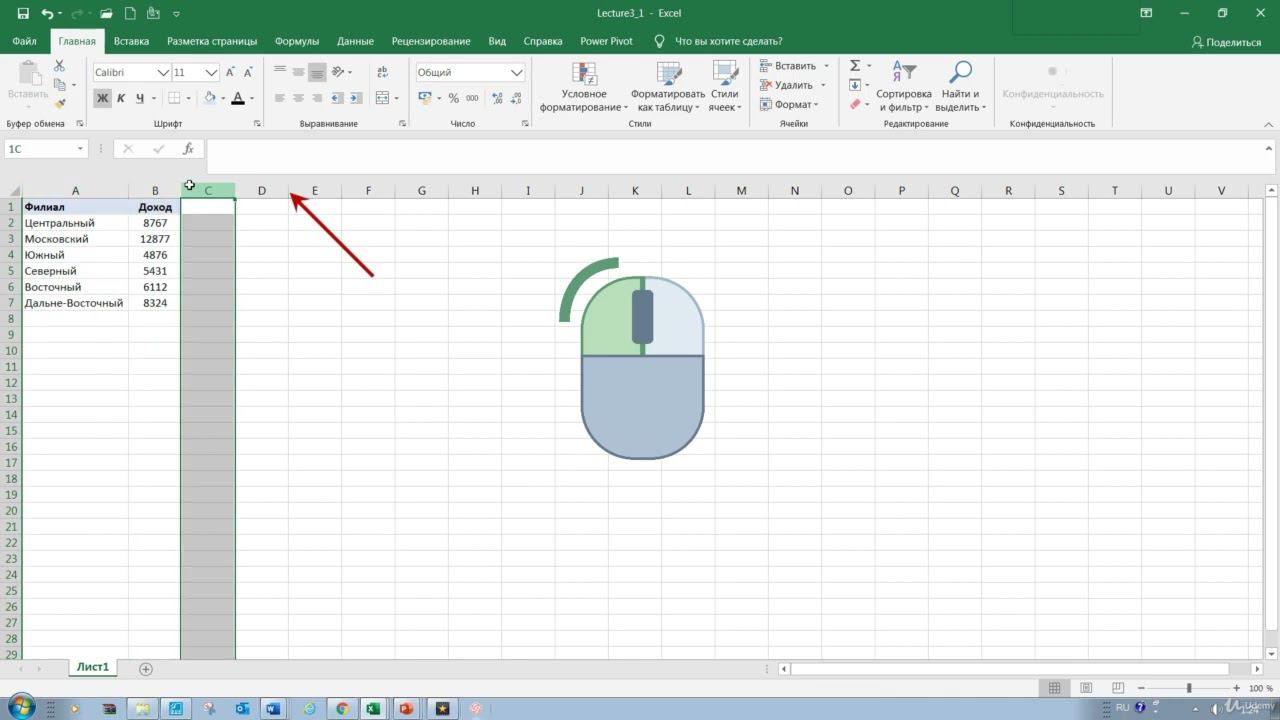The width and height of the screenshot is (1280, 720).
Task: Click the add new sheet plus icon
Action: (146, 668)
